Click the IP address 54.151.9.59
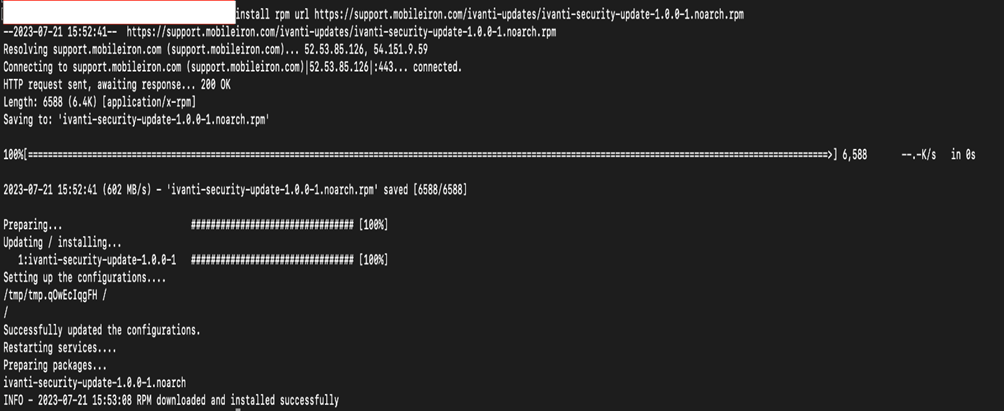The image size is (1004, 411). pos(429,48)
